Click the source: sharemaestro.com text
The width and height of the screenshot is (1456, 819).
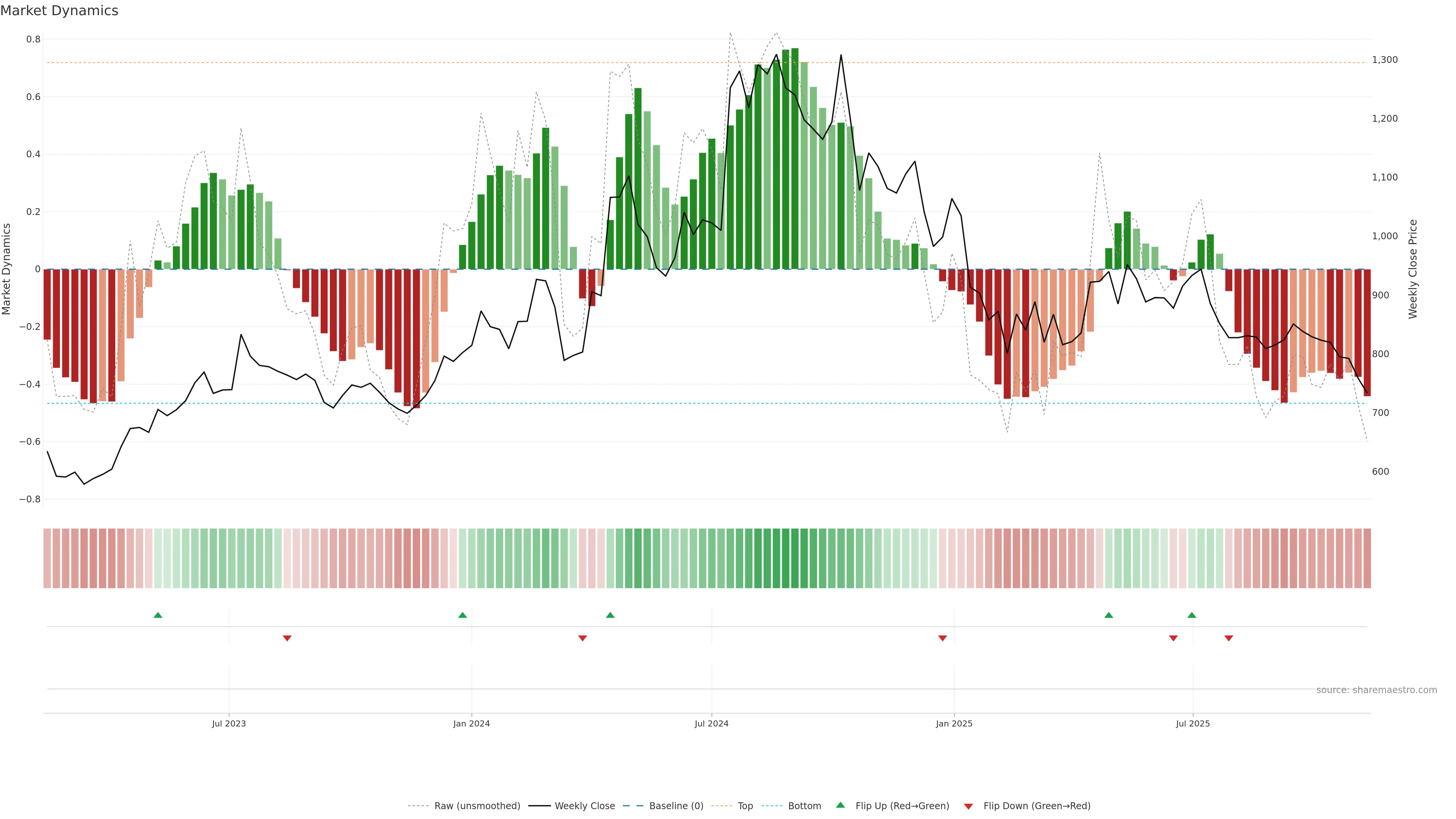(1376, 690)
